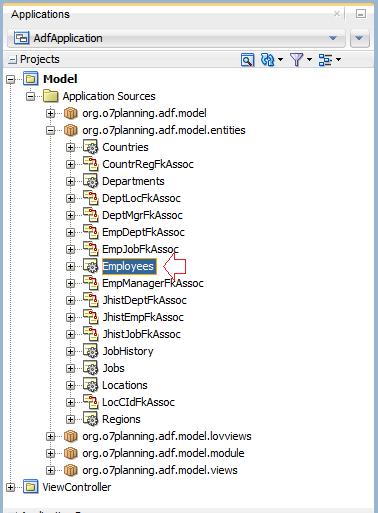The image size is (378, 513).
Task: Select the JobHistory entity in the tree
Action: (128, 351)
